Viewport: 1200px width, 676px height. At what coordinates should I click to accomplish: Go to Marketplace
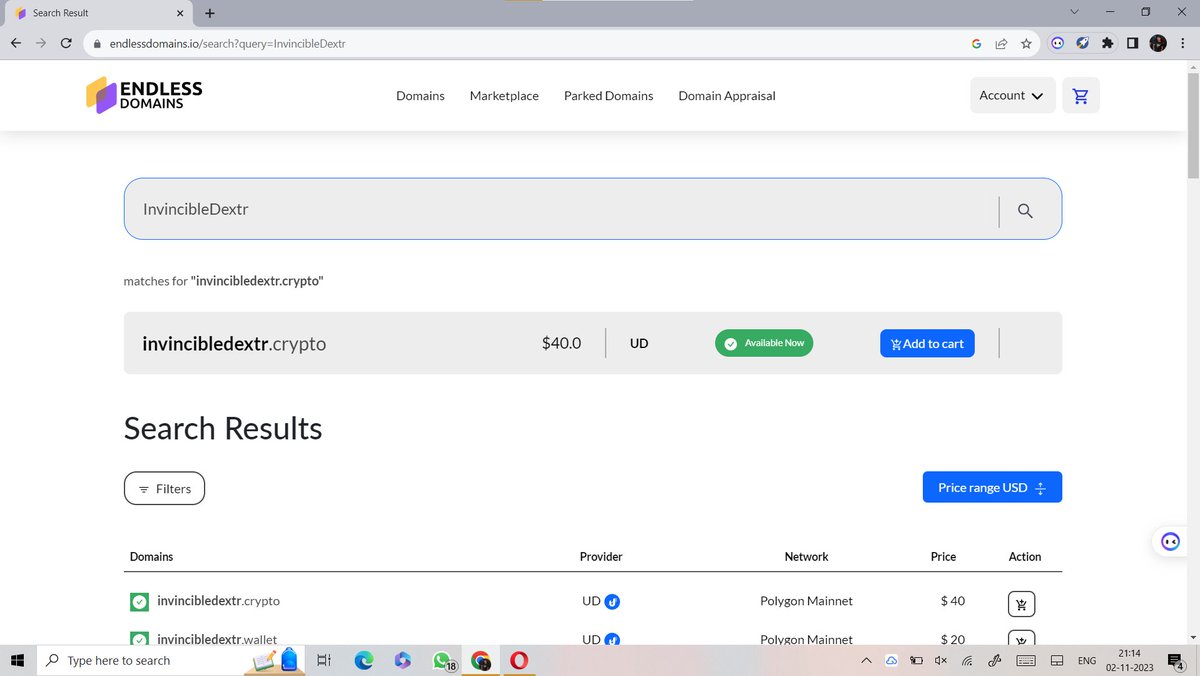pyautogui.click(x=504, y=96)
